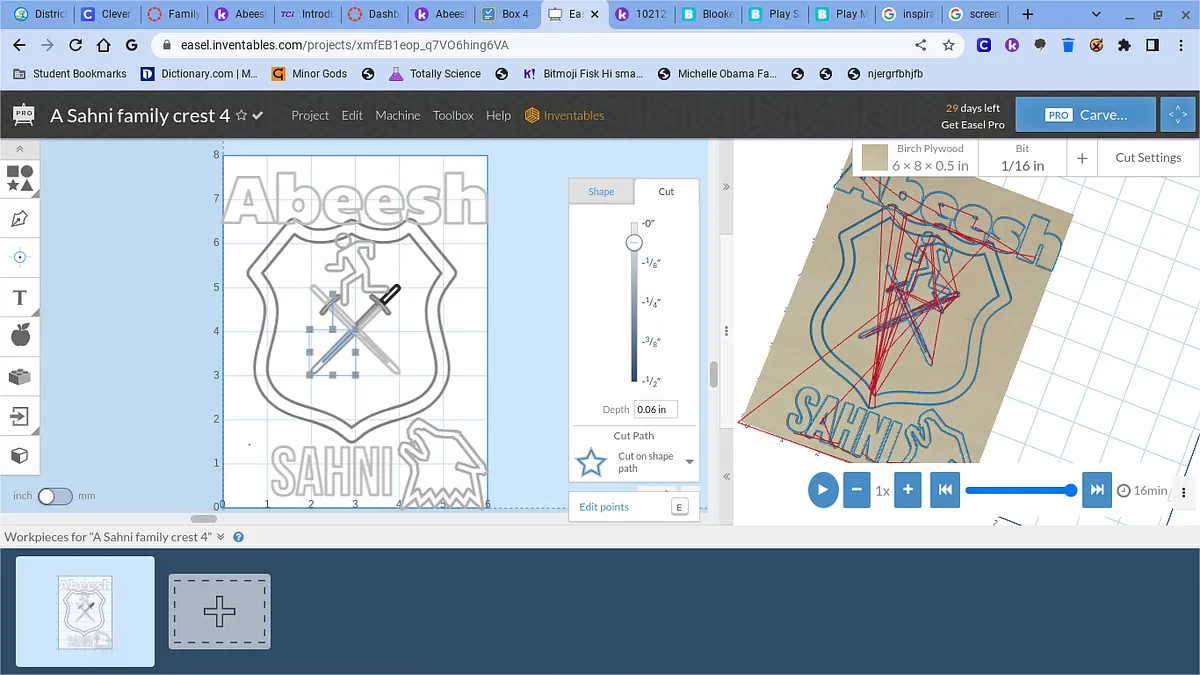Click the lower double chevron pane expander

pos(726,477)
